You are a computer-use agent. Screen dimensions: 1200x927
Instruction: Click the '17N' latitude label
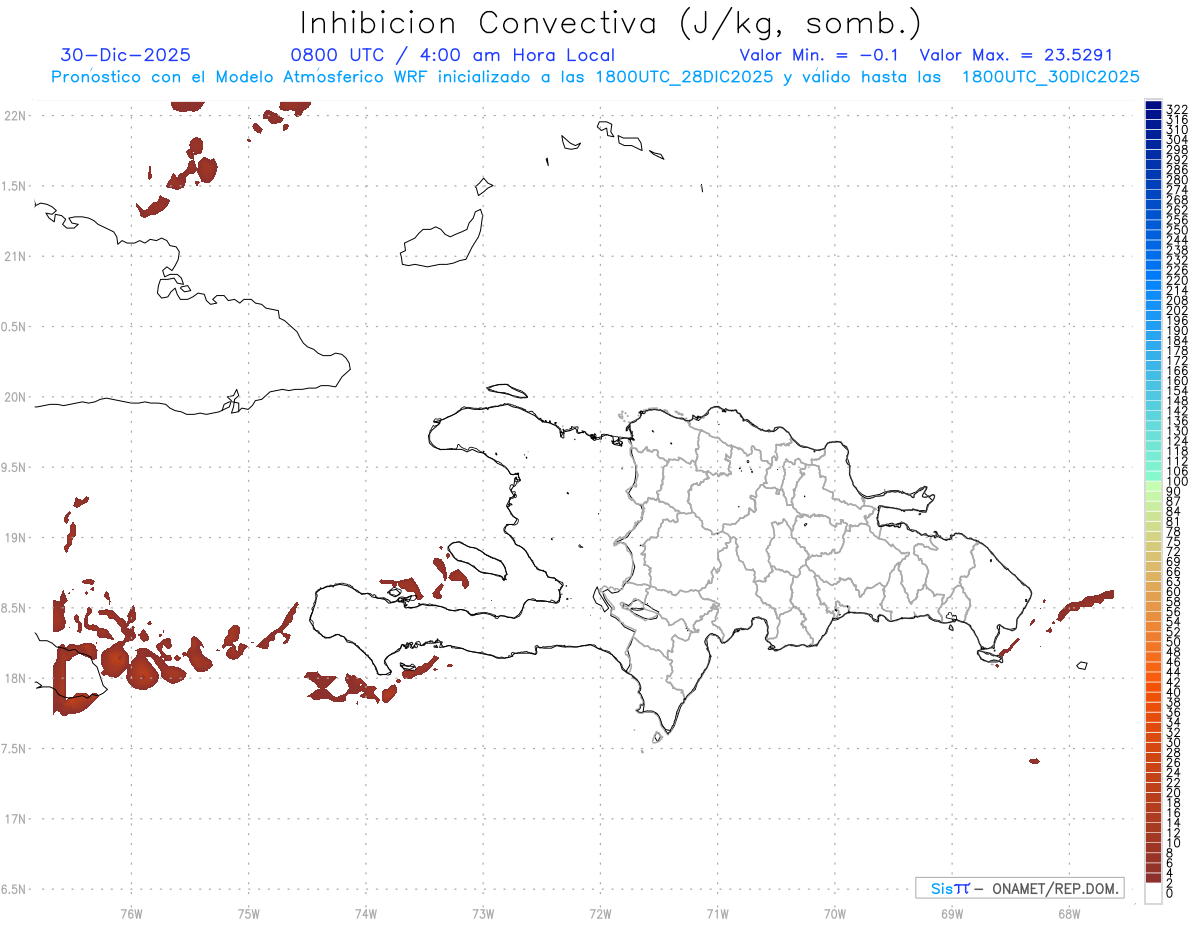click(x=14, y=819)
